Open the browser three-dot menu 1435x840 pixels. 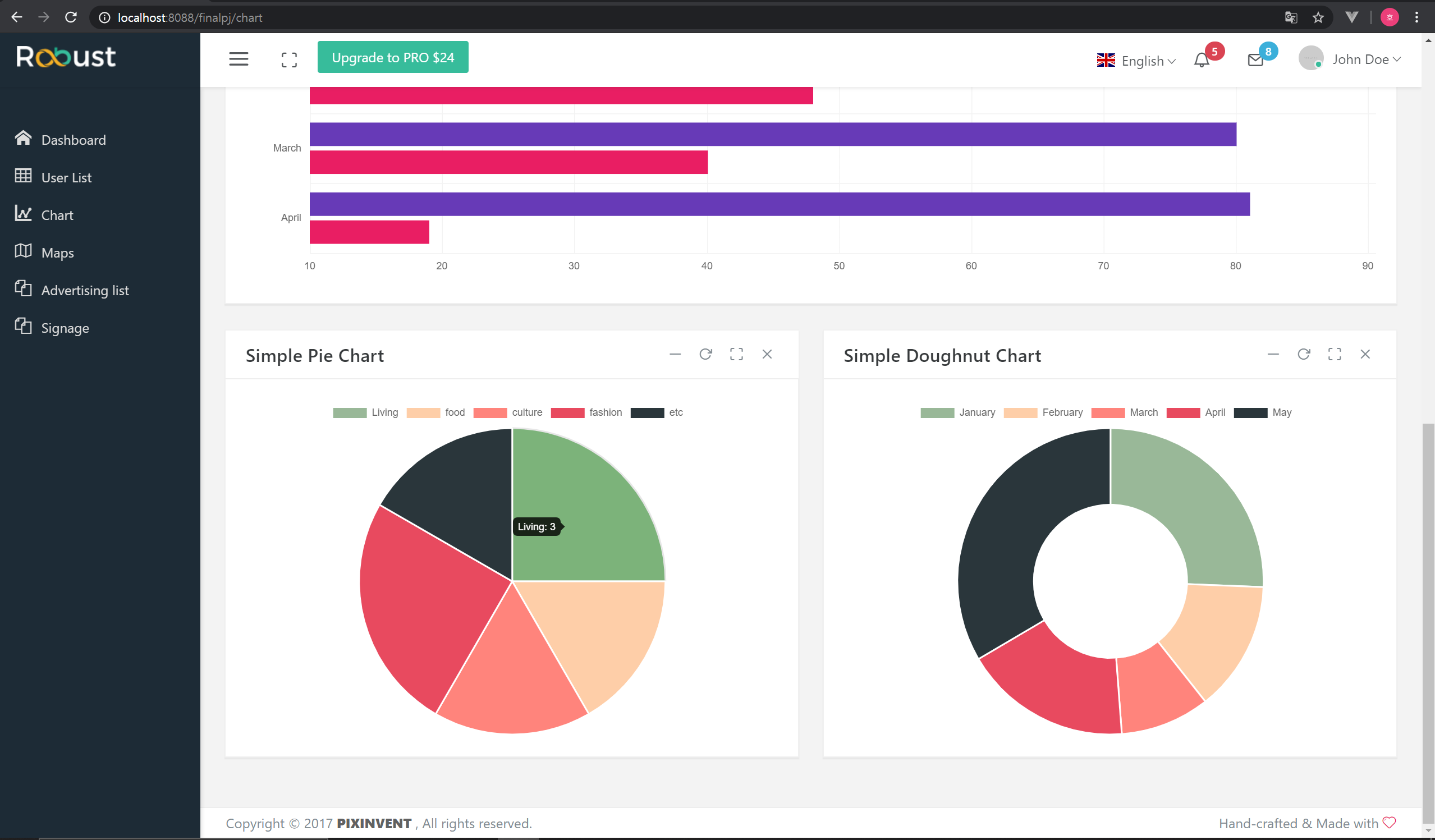[x=1417, y=17]
